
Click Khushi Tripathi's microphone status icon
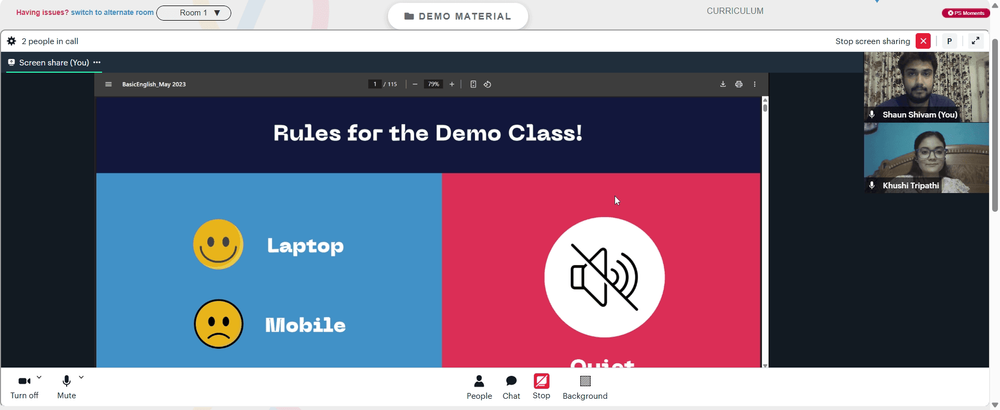[872, 186]
